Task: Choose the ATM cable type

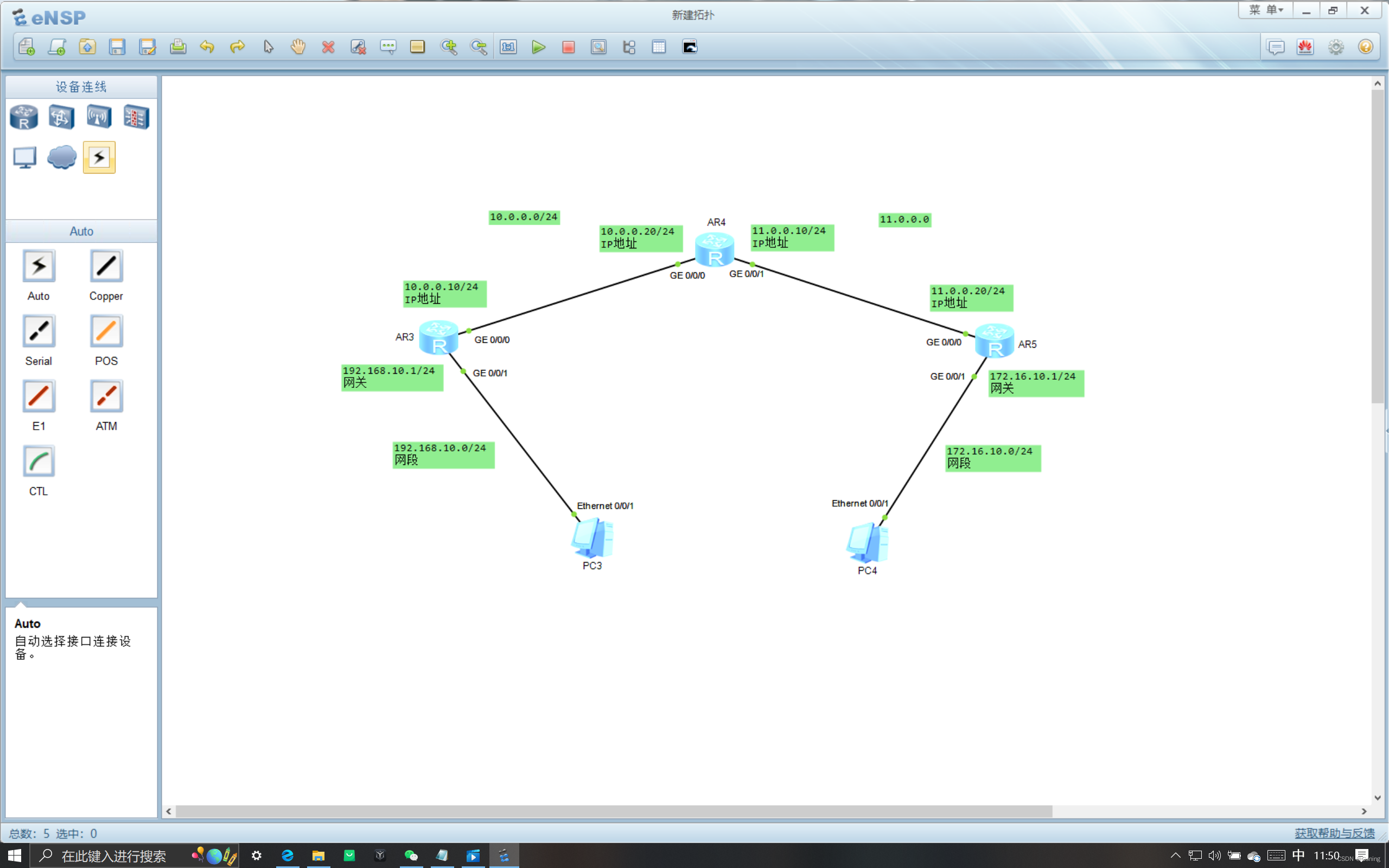Action: point(106,396)
